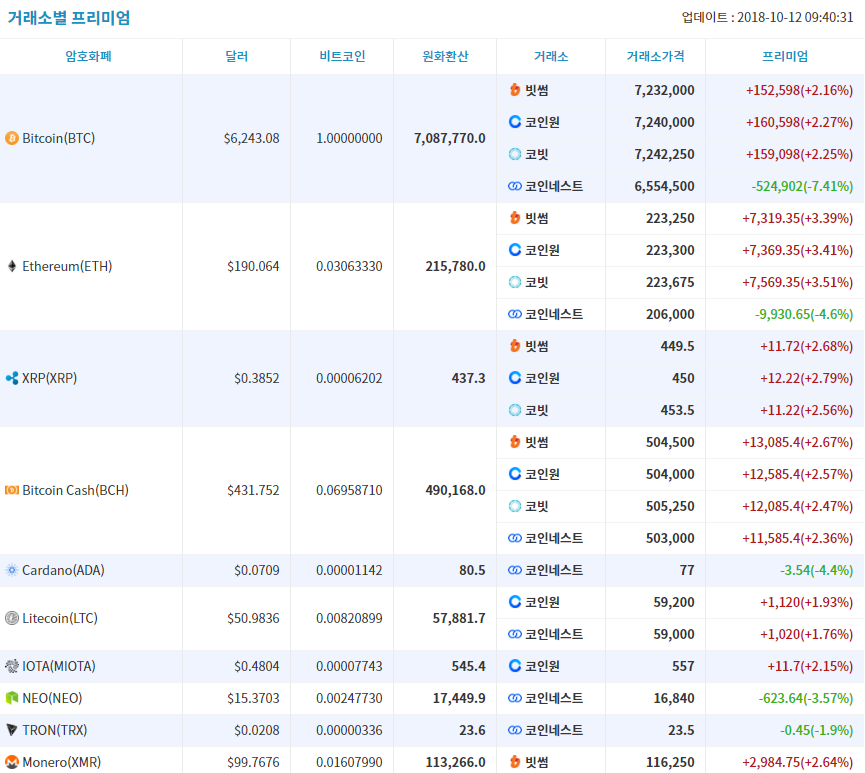Image resolution: width=865 pixels, height=773 pixels.
Task: Click the premium +13,085.4(+2.67%)
Action: 798,442
